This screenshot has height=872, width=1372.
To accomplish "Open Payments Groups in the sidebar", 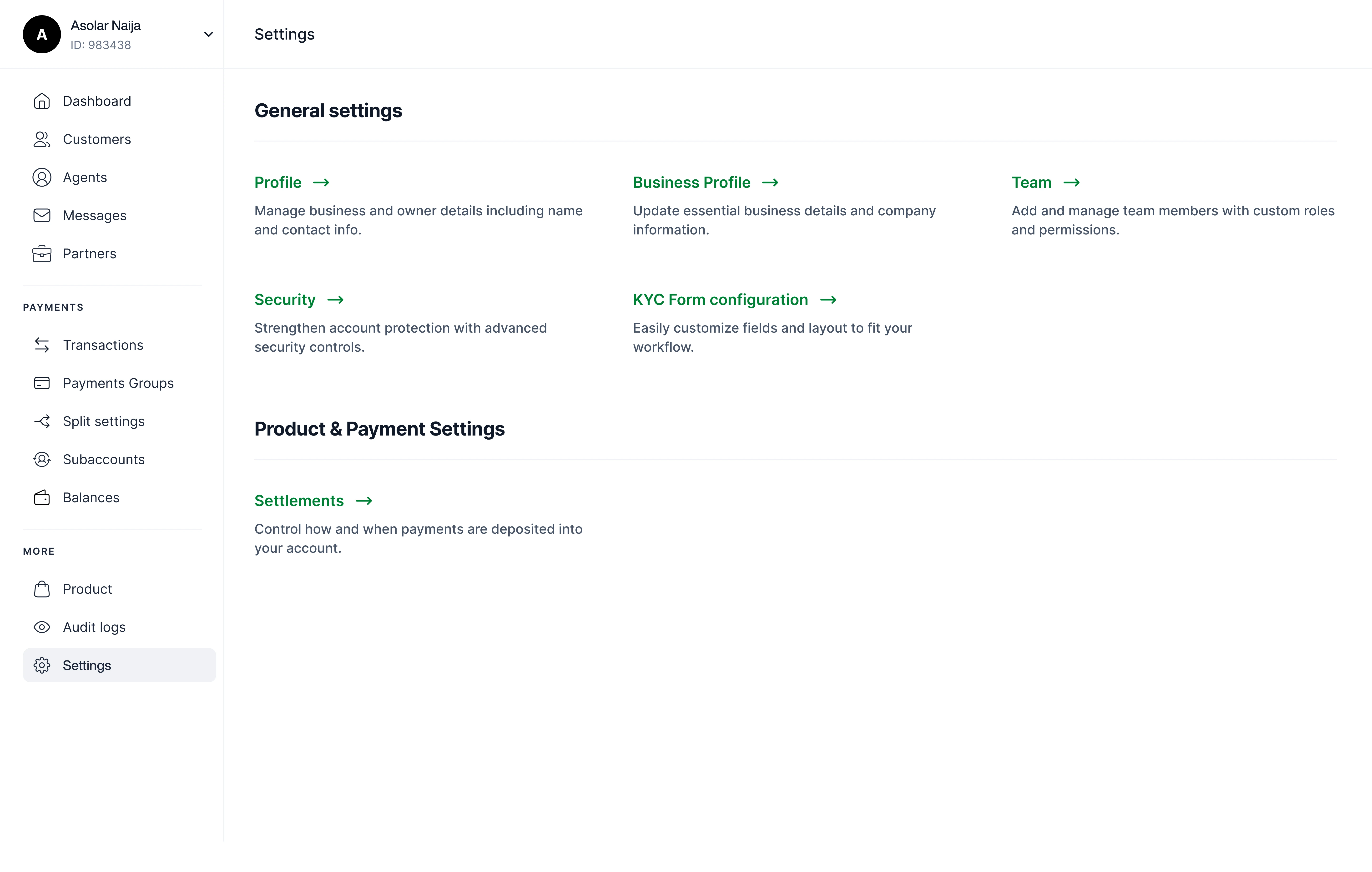I will pyautogui.click(x=118, y=383).
